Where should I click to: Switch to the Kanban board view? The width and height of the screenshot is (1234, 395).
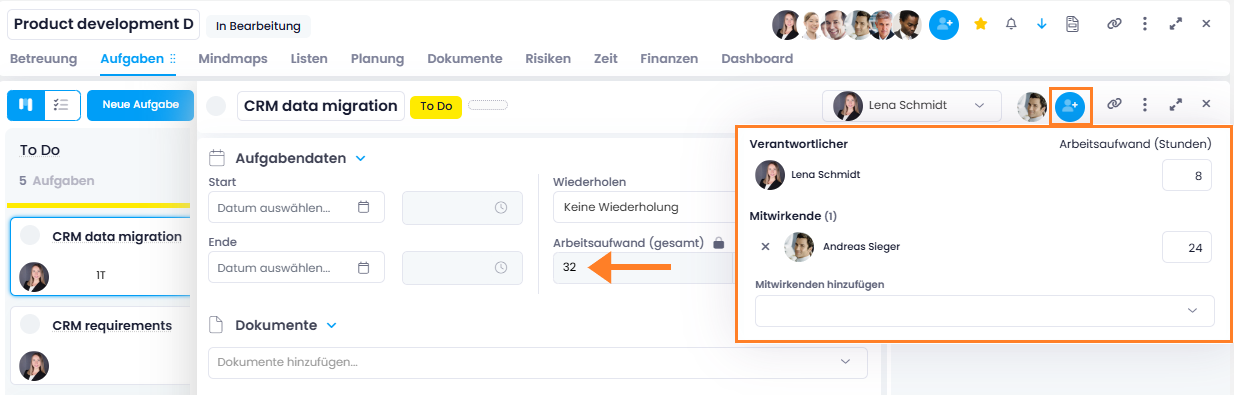26,104
